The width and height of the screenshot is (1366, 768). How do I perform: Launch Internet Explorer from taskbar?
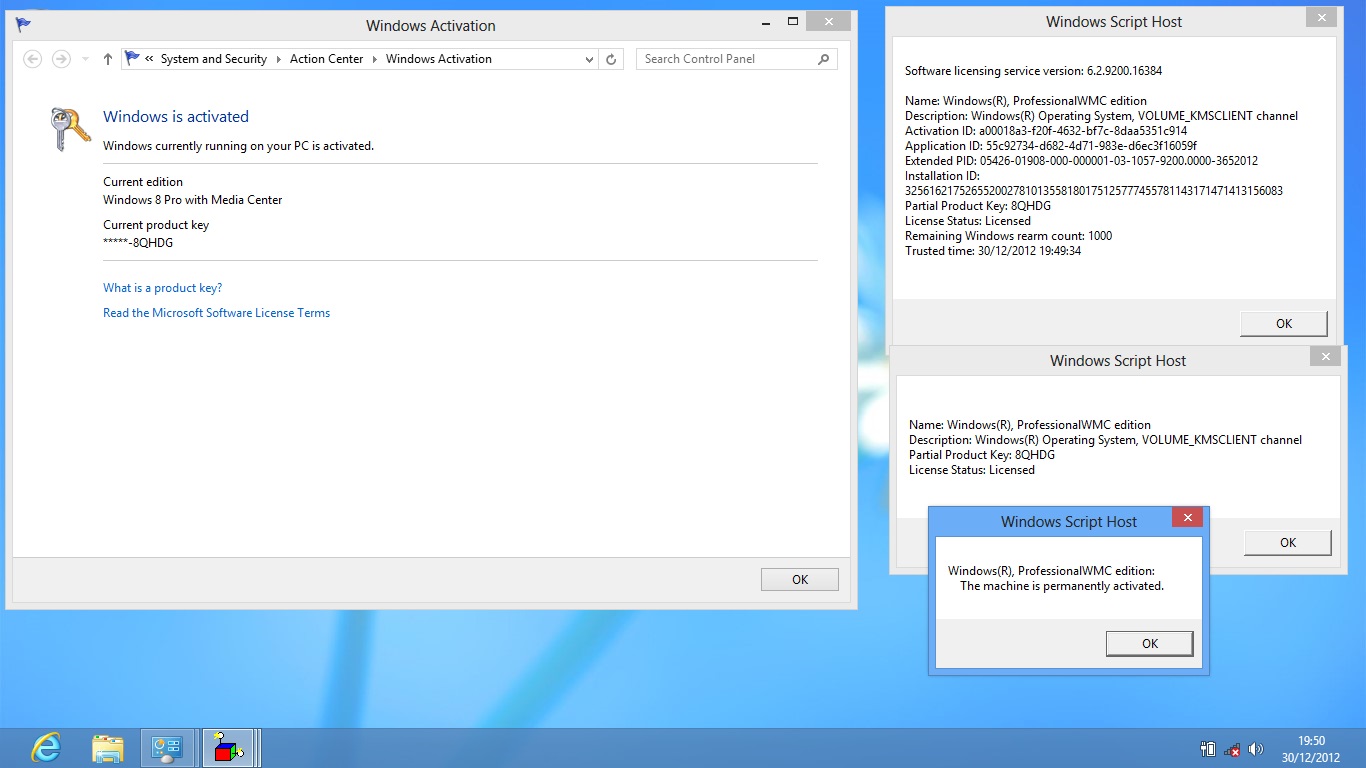pyautogui.click(x=46, y=748)
